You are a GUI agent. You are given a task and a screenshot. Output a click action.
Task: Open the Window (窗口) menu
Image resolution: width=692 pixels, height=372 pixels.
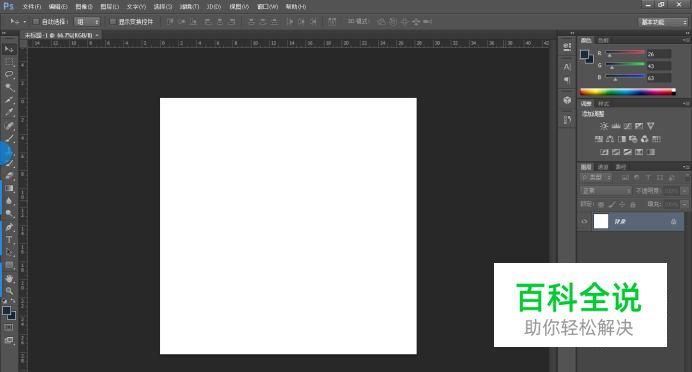pyautogui.click(x=267, y=7)
